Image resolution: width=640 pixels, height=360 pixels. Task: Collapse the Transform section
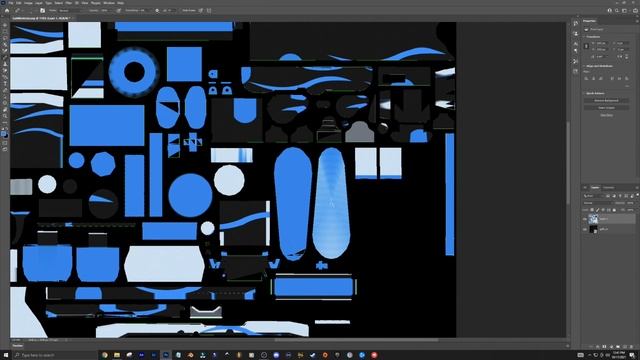tap(585, 37)
